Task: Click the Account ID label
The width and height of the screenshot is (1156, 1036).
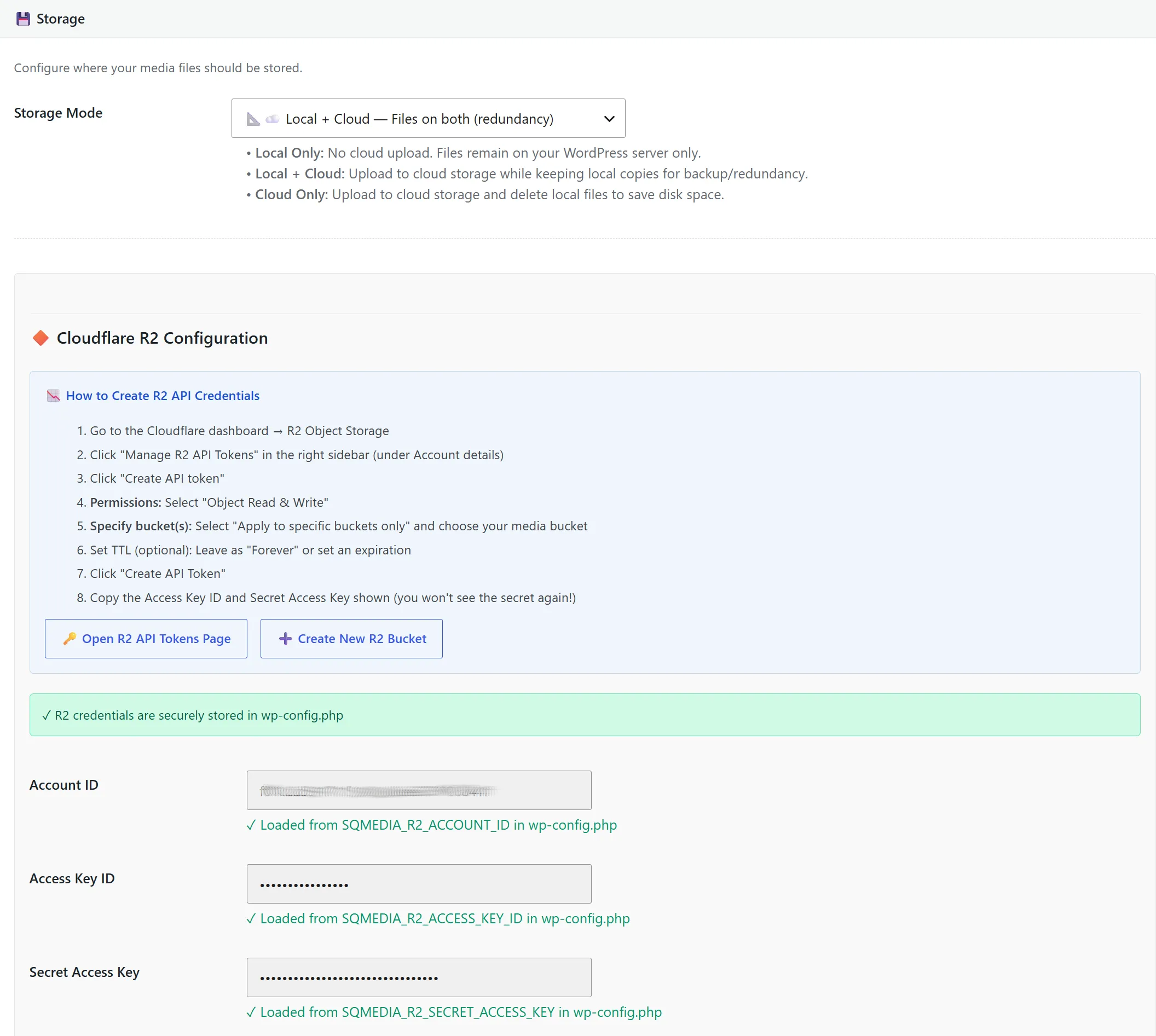Action: click(x=63, y=785)
